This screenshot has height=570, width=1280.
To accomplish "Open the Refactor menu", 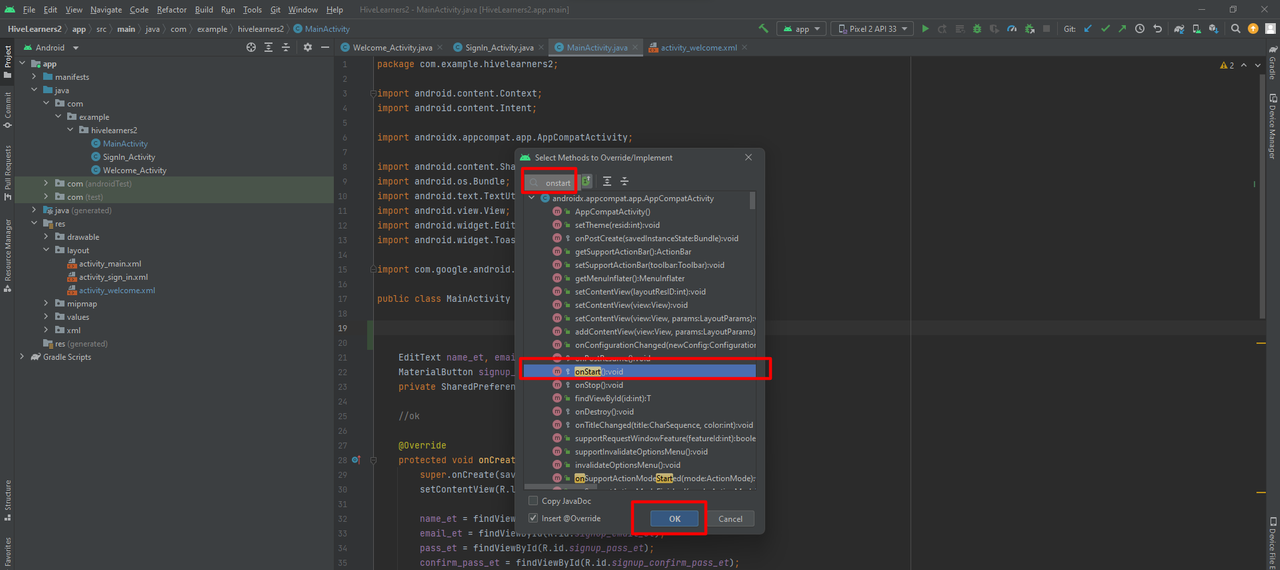I will tap(171, 9).
